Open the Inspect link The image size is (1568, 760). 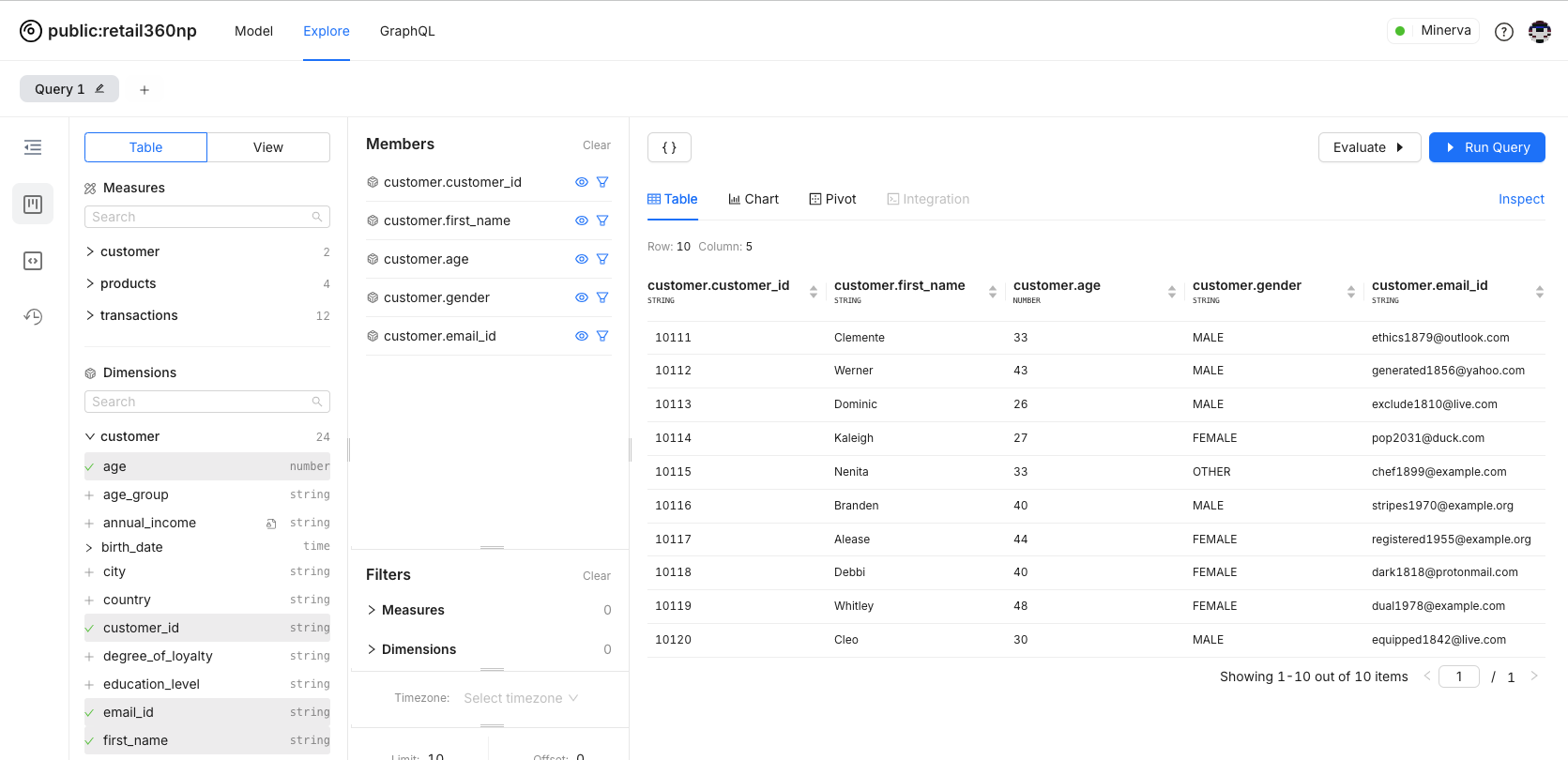click(1521, 199)
